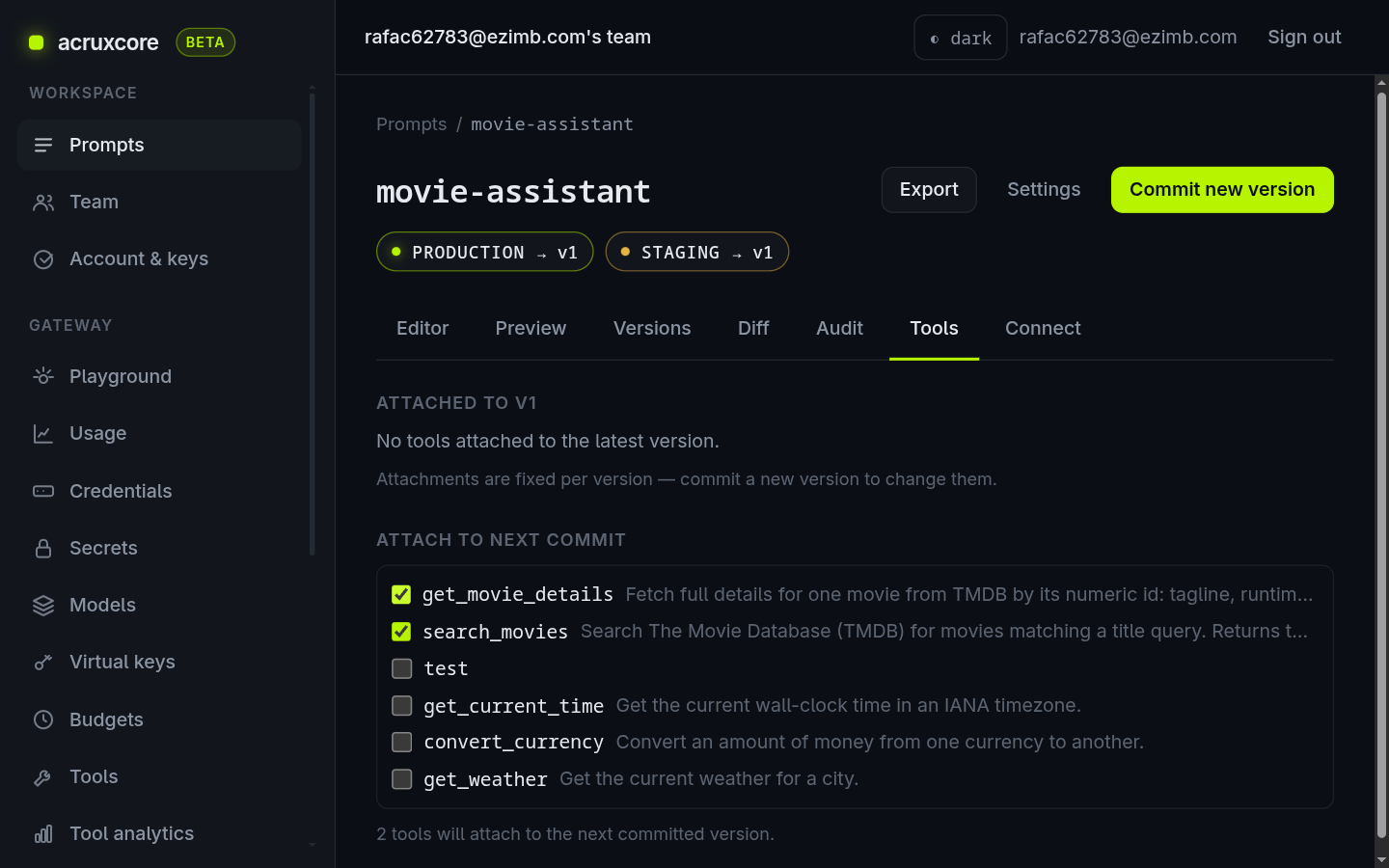Click the Budgets clock icon
The image size is (1389, 868).
tap(43, 719)
